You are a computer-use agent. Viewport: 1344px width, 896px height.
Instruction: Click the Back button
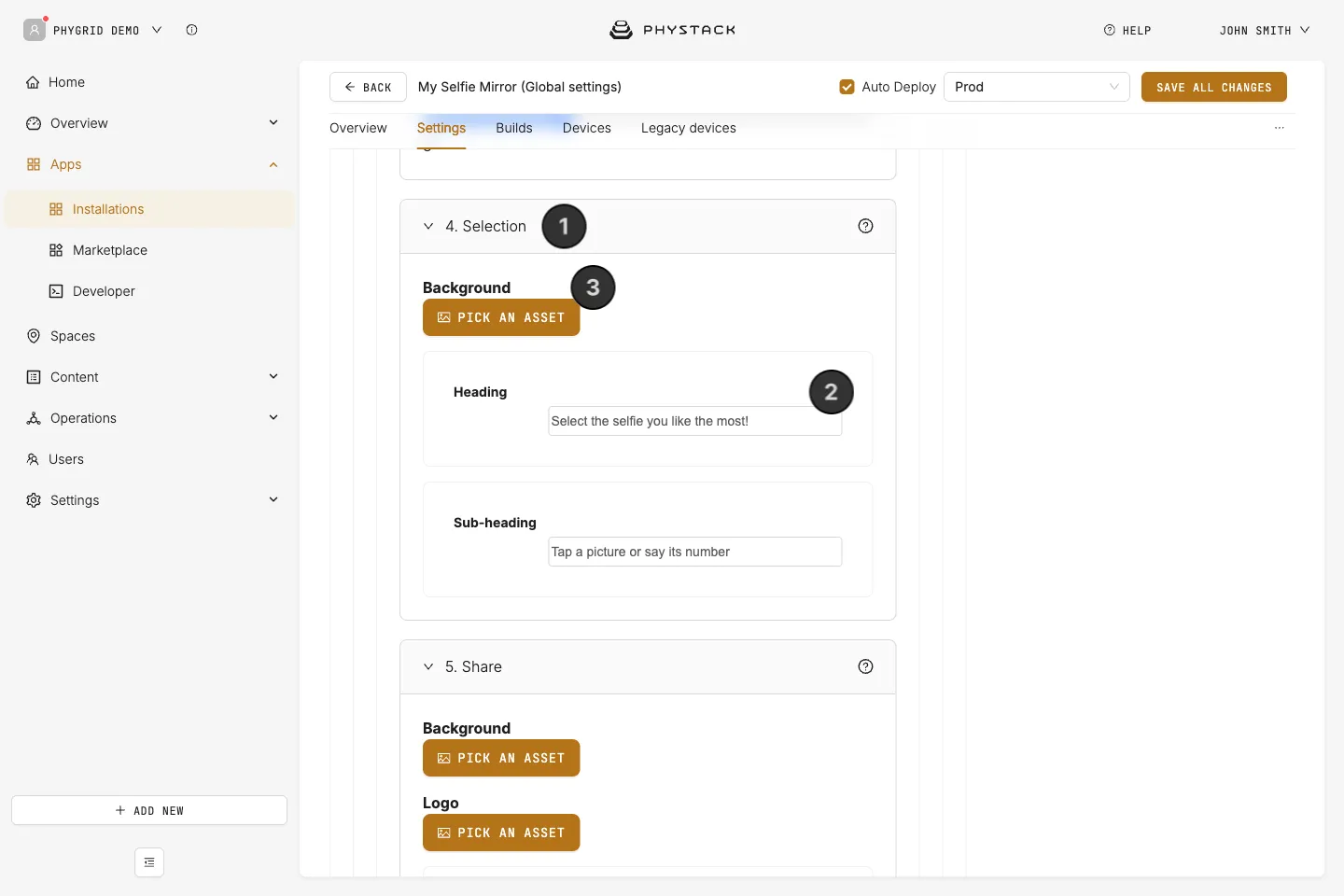[x=368, y=87]
